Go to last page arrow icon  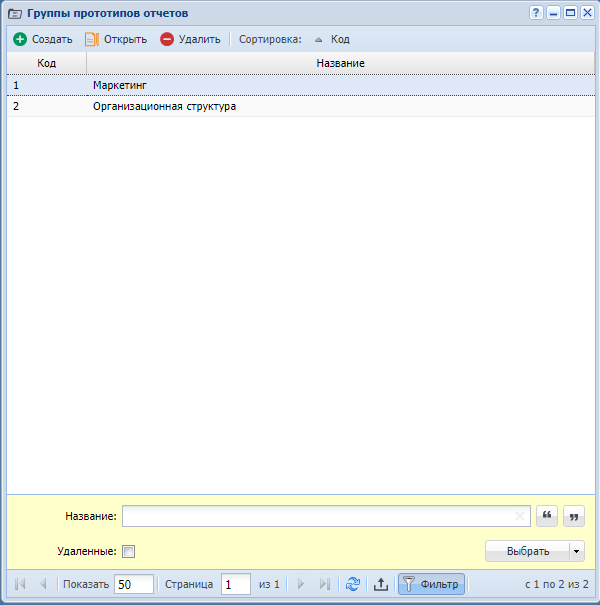click(x=324, y=584)
